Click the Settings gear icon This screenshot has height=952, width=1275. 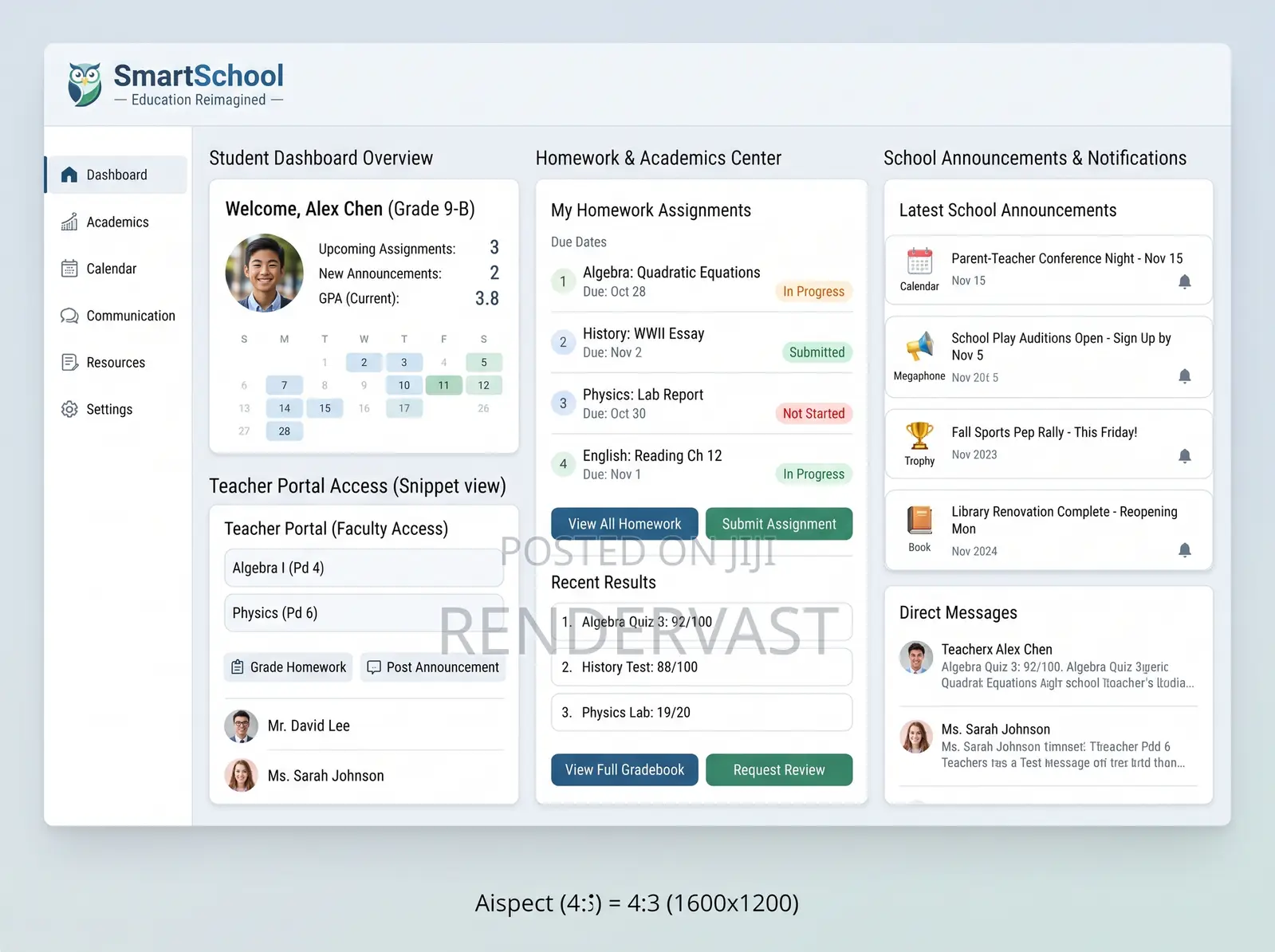69,409
